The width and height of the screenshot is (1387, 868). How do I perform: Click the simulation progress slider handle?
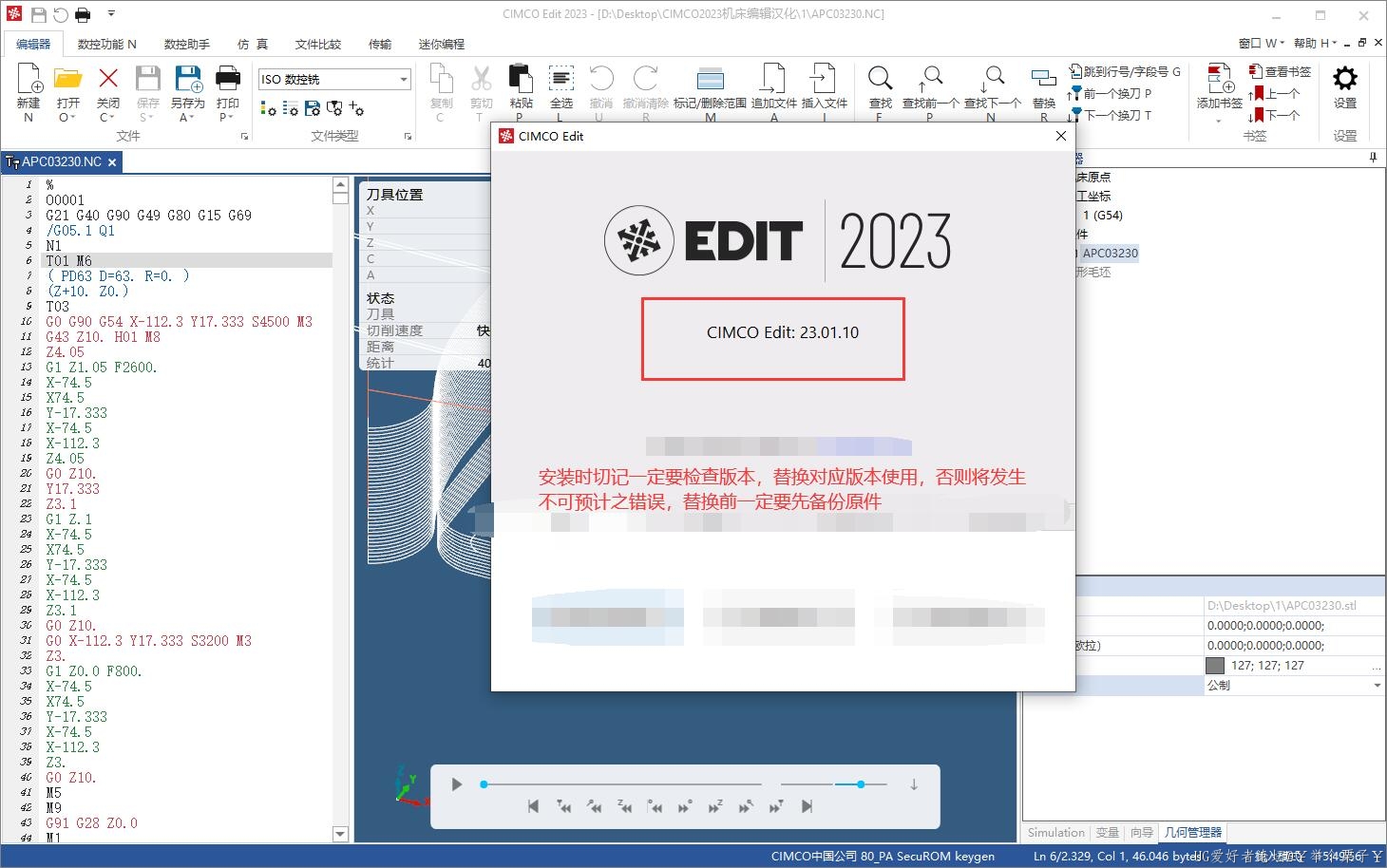484,784
